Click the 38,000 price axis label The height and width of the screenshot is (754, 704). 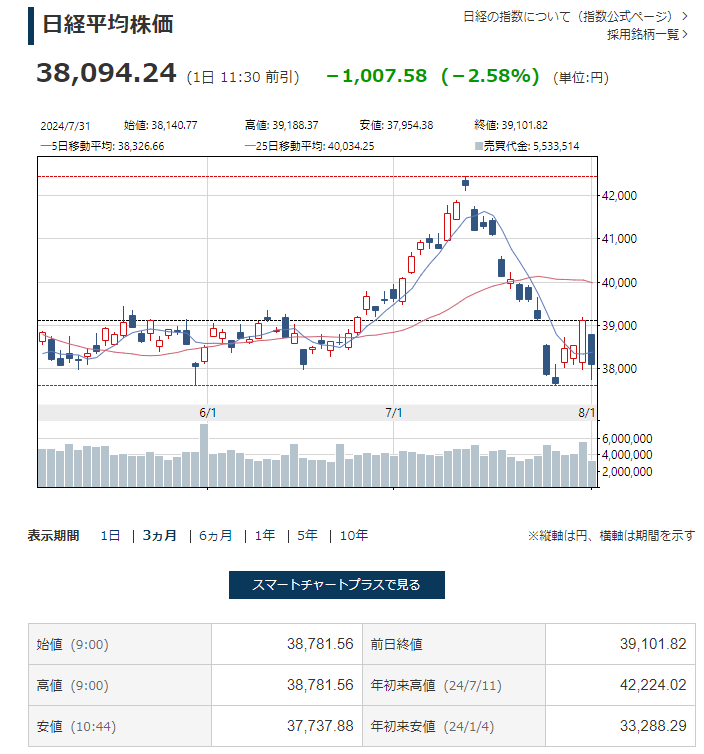click(x=619, y=369)
